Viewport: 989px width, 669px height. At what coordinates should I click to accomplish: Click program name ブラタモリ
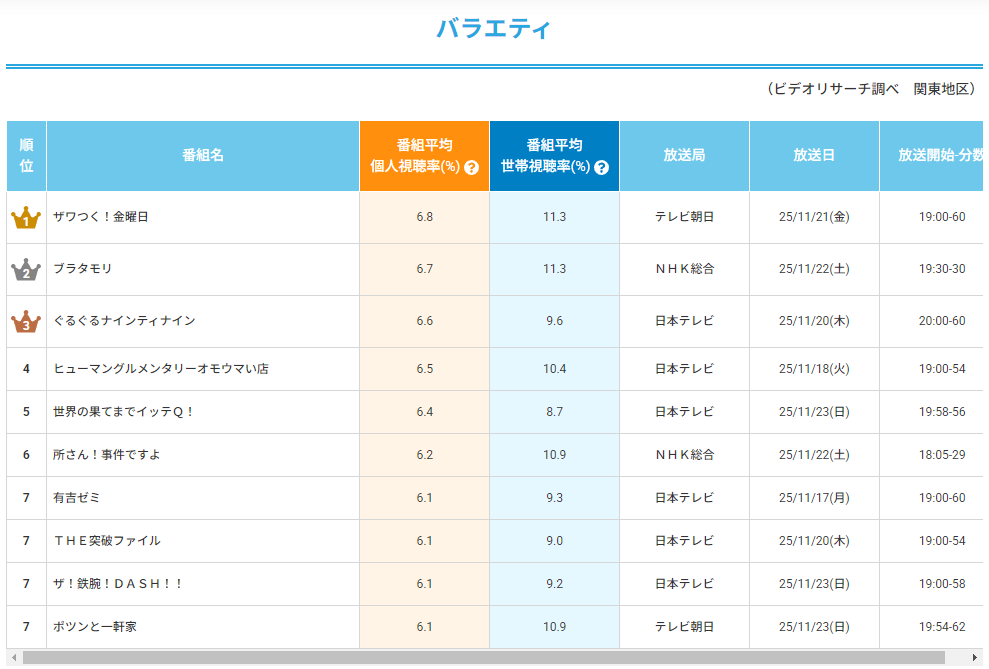click(x=82, y=269)
